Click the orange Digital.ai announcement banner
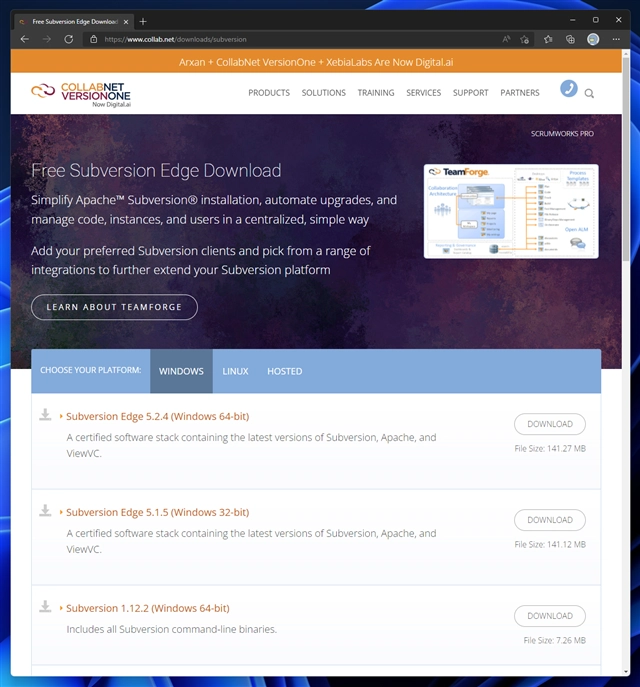 316,62
